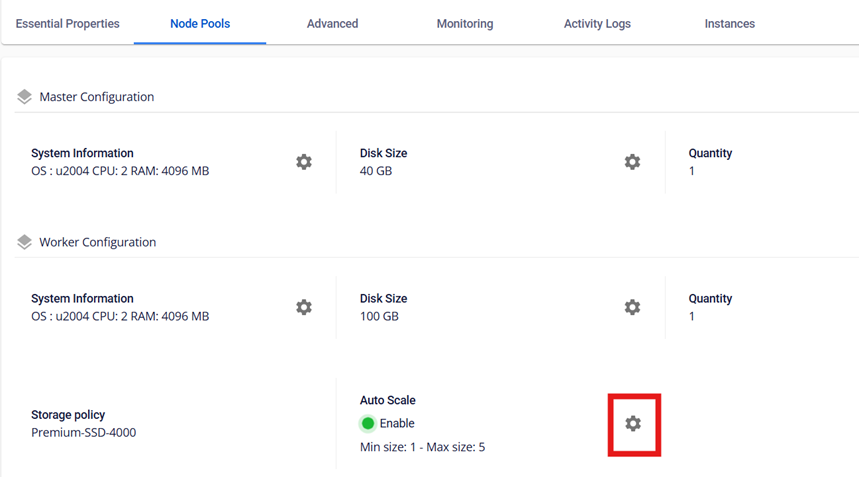Viewport: 859px width, 477px height.
Task: Click the Worker Configuration section heading
Action: point(97,242)
